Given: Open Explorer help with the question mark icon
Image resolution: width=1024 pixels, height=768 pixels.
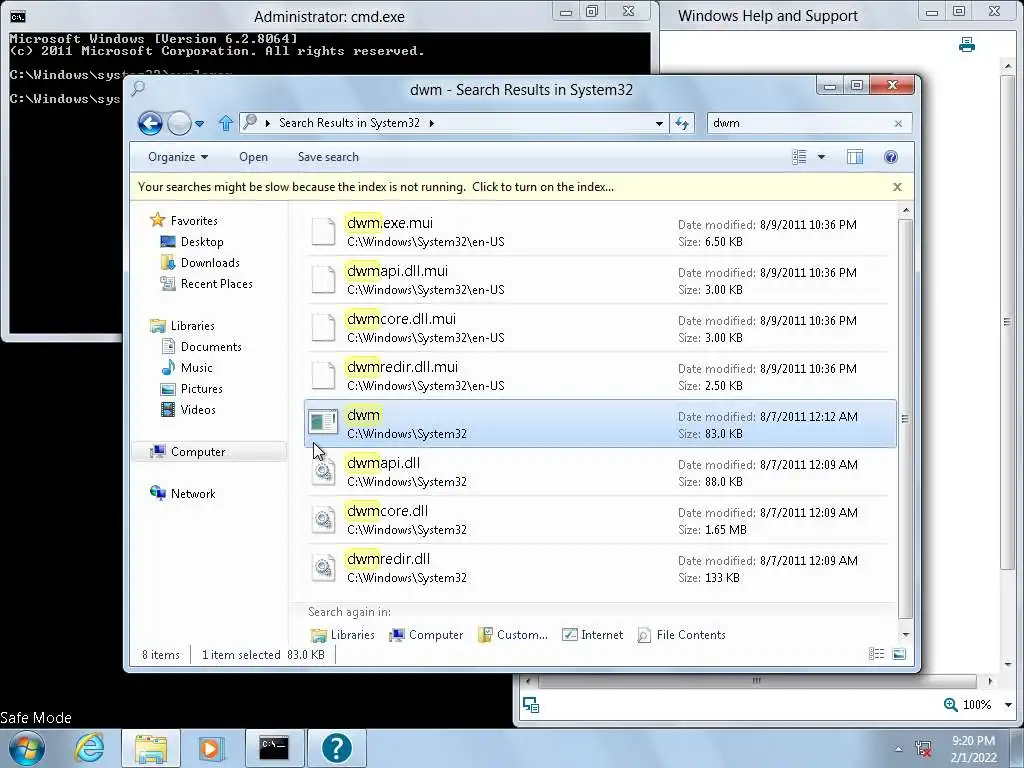Looking at the screenshot, I should coord(891,157).
